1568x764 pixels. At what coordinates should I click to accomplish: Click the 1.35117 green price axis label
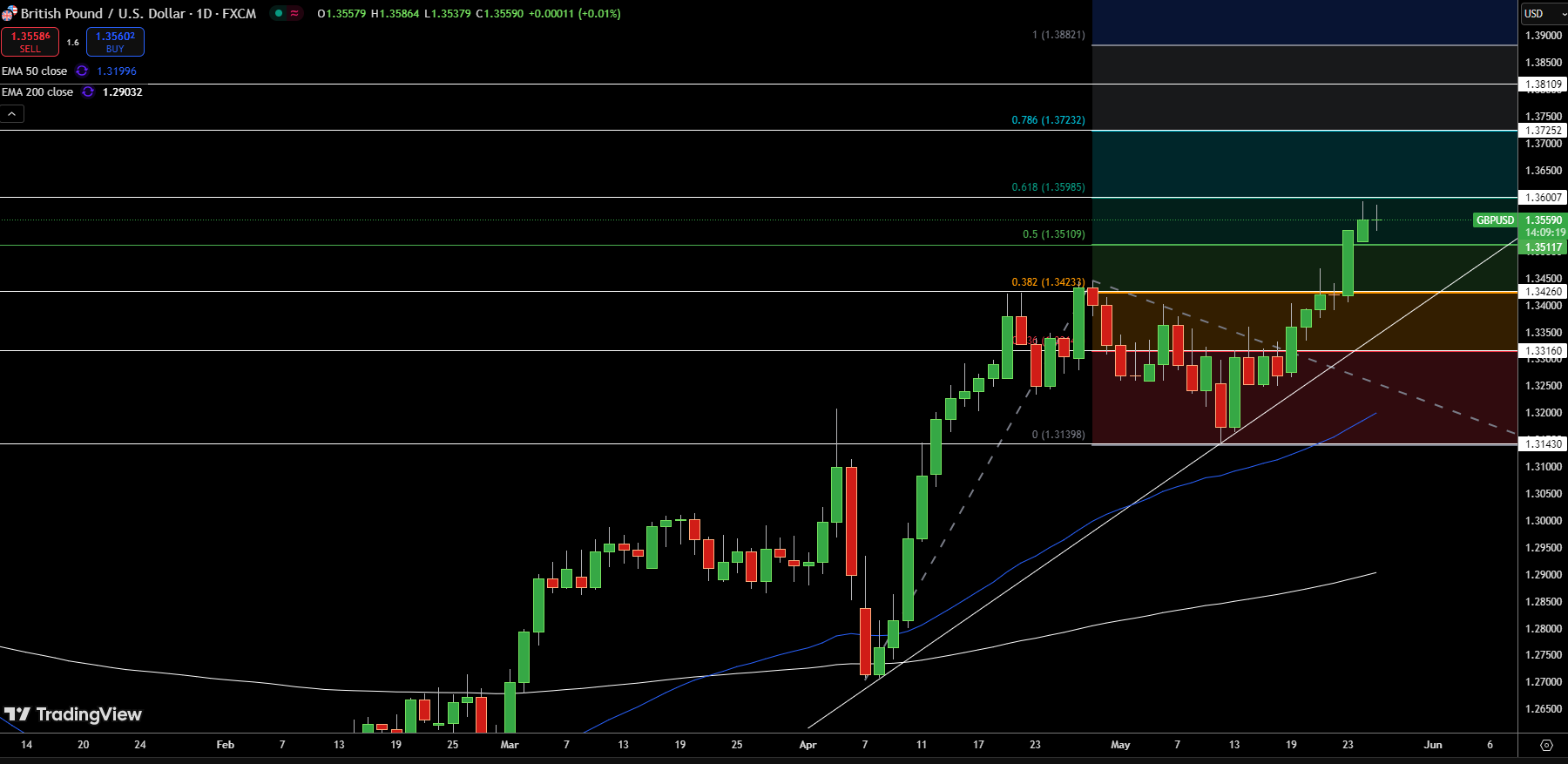(1543, 247)
